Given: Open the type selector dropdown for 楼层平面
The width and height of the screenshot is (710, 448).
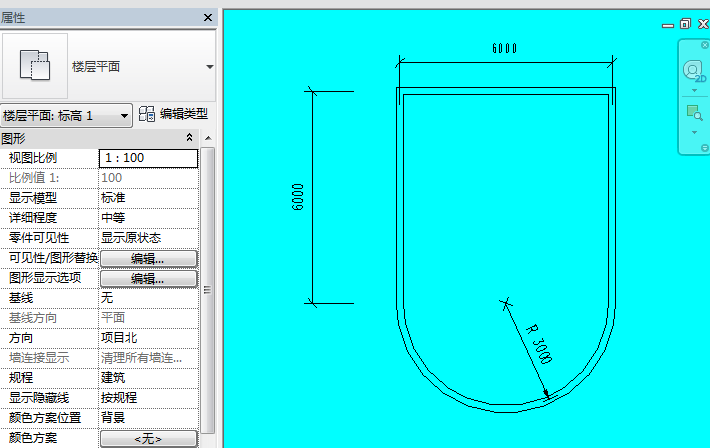Looking at the screenshot, I should click(x=209, y=67).
